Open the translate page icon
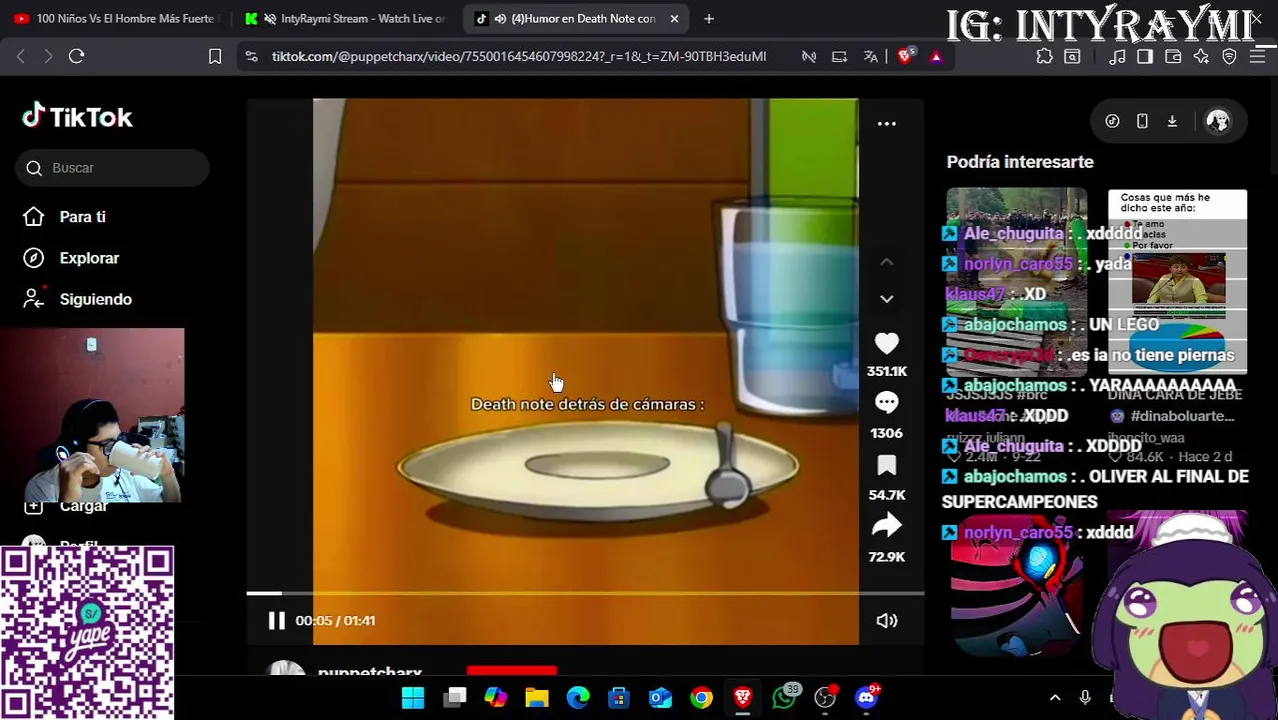1278x720 pixels. tap(871, 56)
